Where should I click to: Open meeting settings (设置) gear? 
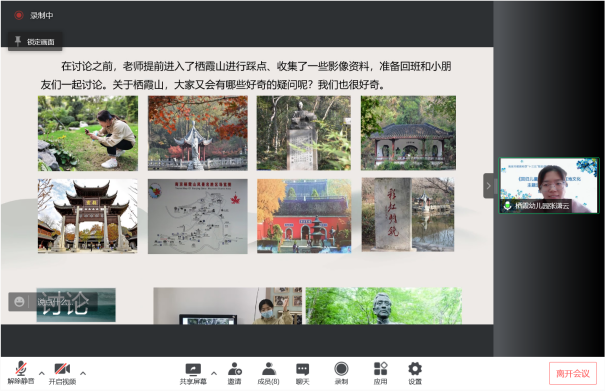click(415, 373)
